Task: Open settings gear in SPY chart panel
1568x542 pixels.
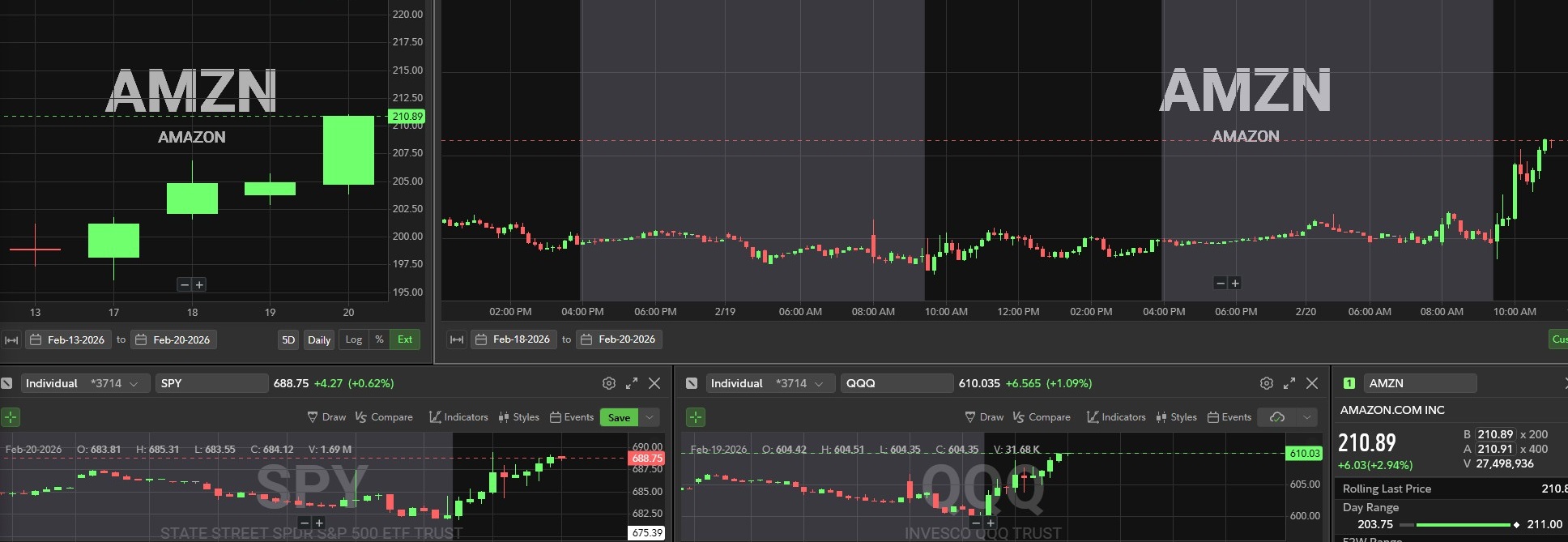Action: tap(609, 383)
